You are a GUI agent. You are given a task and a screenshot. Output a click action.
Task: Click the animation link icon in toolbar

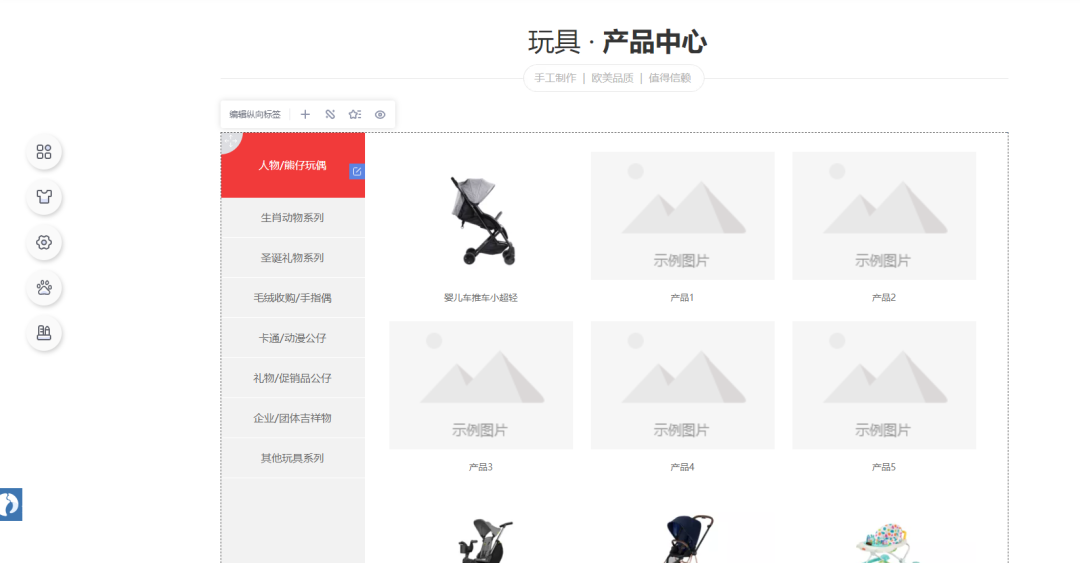pos(330,114)
